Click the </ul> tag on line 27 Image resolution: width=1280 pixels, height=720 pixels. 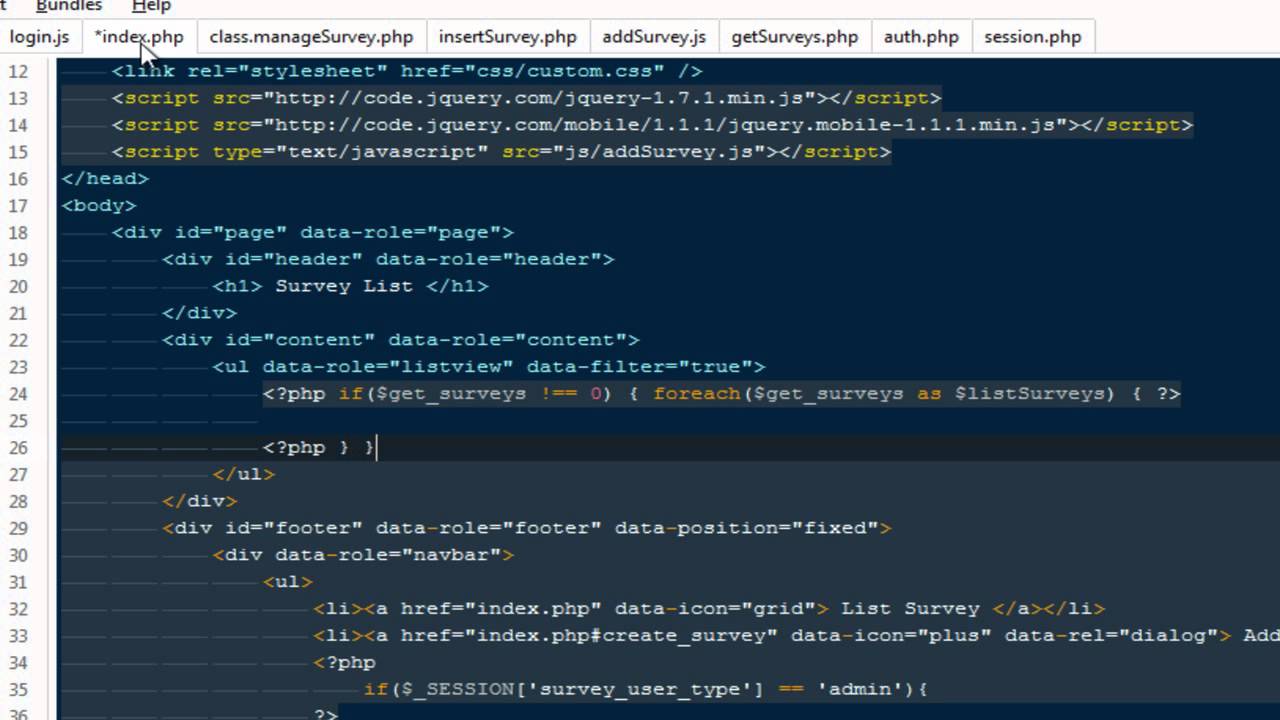[x=243, y=475]
